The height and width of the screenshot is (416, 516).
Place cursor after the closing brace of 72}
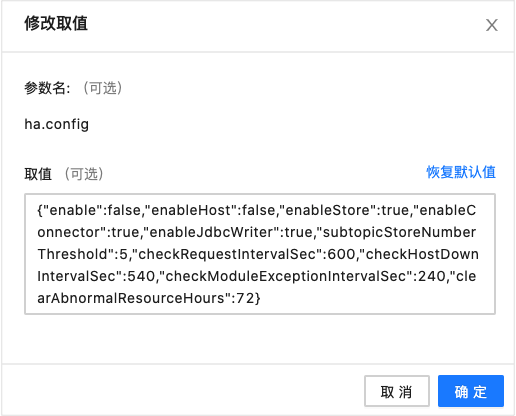(x=261, y=298)
